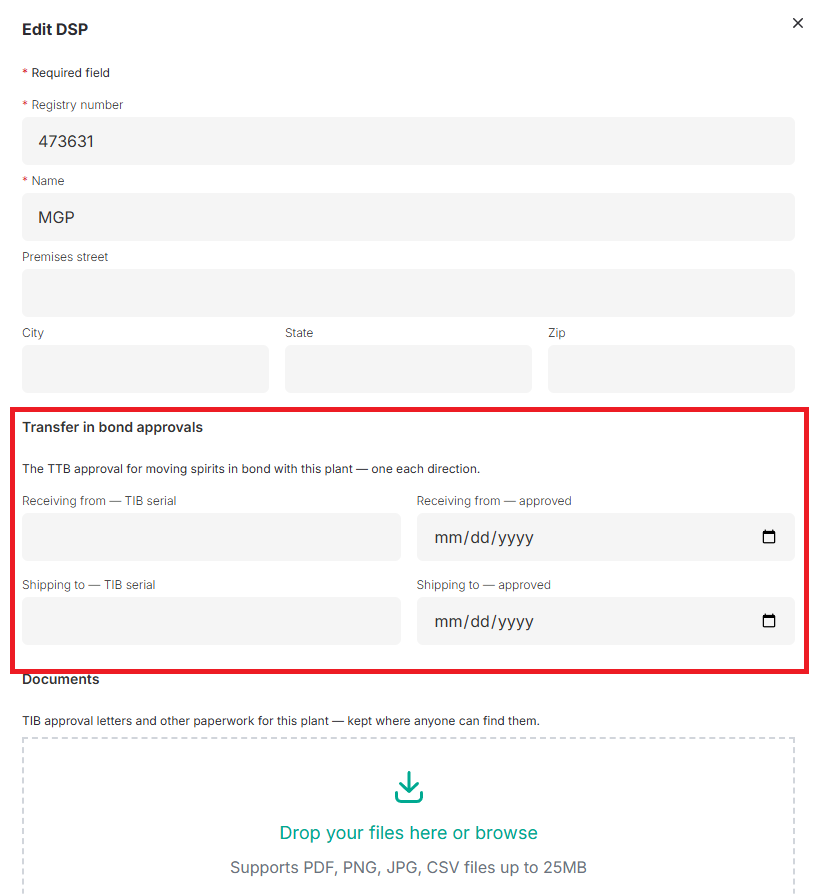
Task: Select year segment in Receiving from approved date
Action: [516, 538]
